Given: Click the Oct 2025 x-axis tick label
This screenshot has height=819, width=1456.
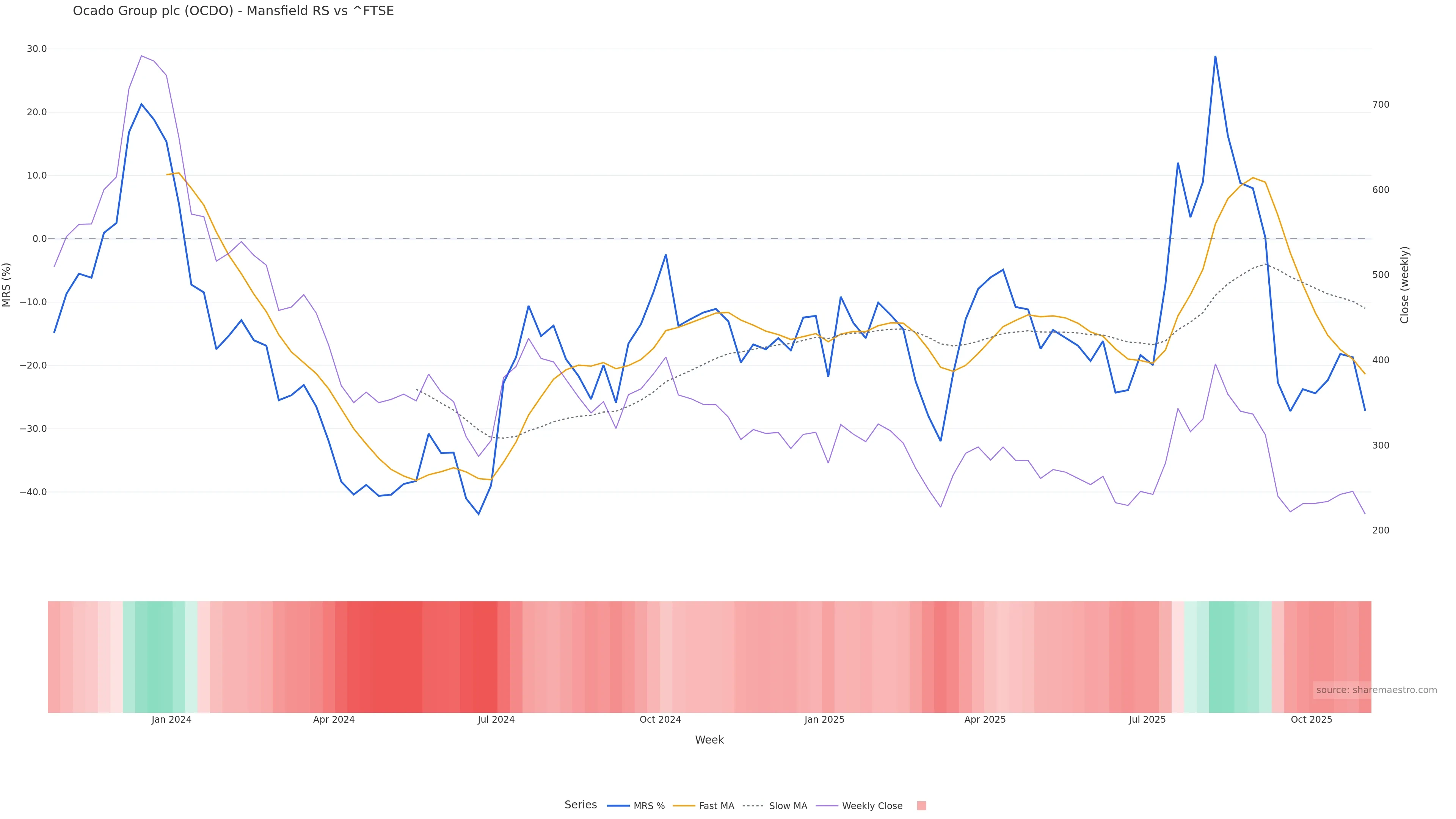Looking at the screenshot, I should point(1311,720).
